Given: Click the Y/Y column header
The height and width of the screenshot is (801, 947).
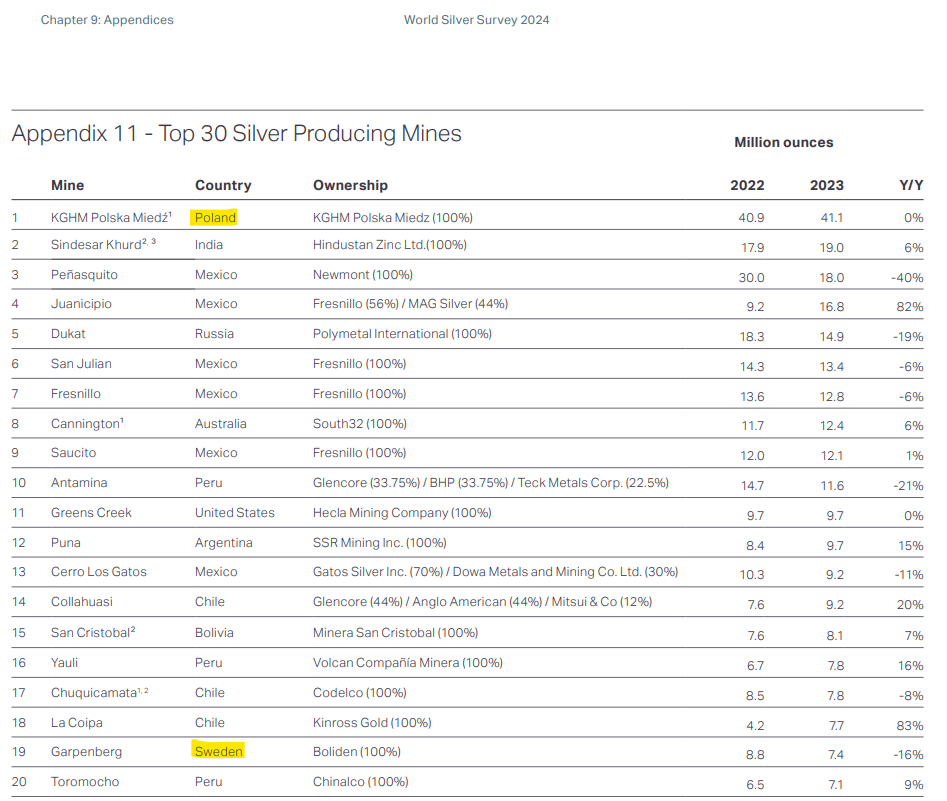Looking at the screenshot, I should pyautogui.click(x=911, y=185).
